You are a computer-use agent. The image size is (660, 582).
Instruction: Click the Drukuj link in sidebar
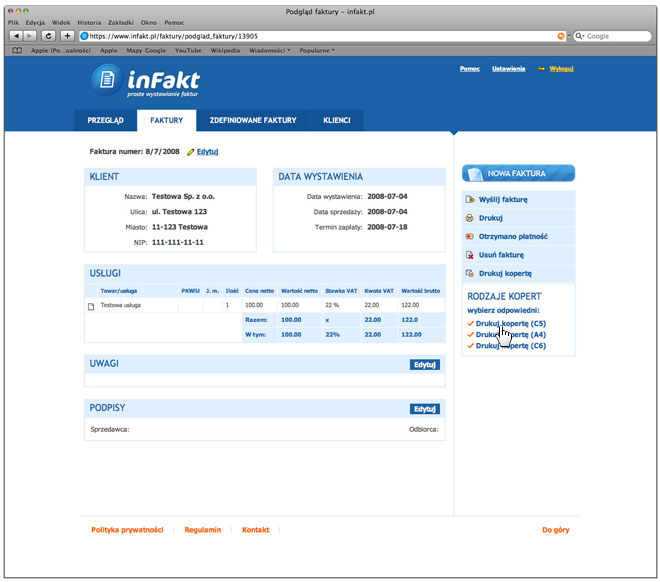[x=491, y=218]
